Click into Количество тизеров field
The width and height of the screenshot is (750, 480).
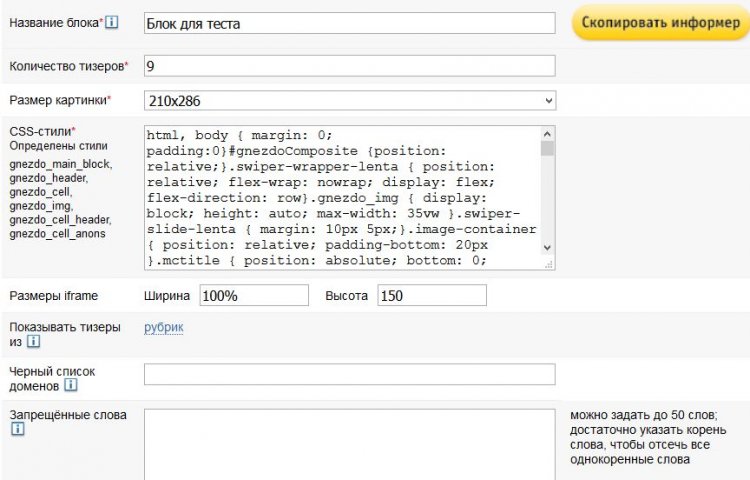click(350, 65)
